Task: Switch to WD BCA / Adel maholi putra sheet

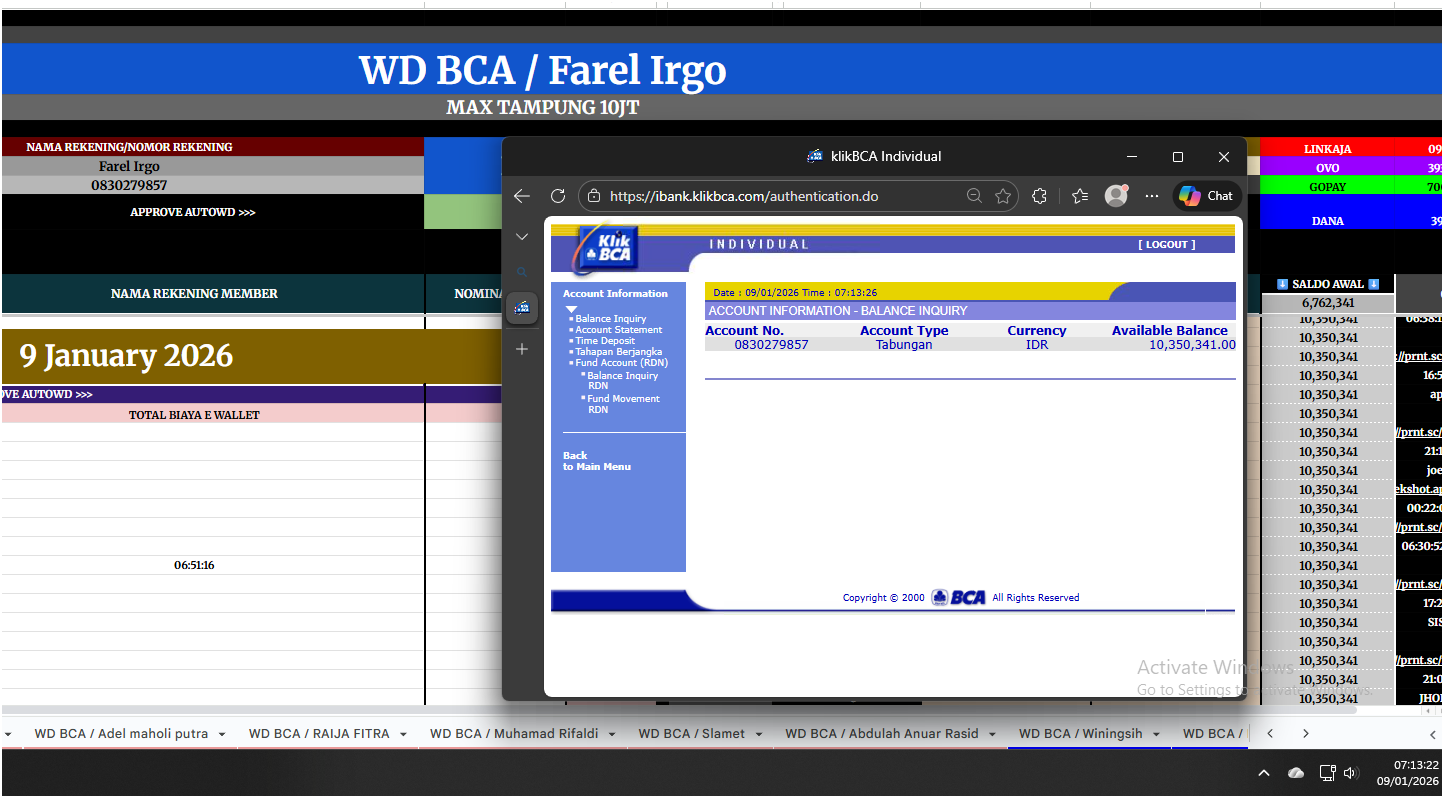Action: 121,734
